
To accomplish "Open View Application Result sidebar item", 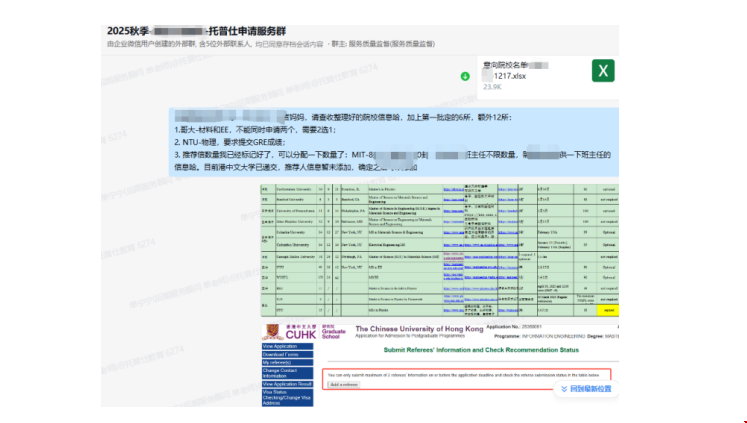I will click(x=287, y=384).
